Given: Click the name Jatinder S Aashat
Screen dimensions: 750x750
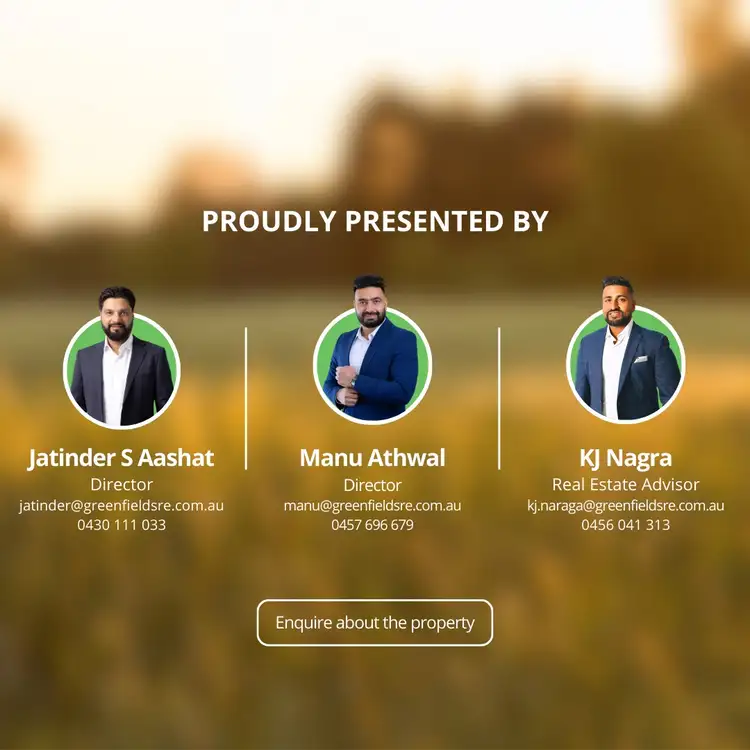Looking at the screenshot, I should [x=121, y=458].
